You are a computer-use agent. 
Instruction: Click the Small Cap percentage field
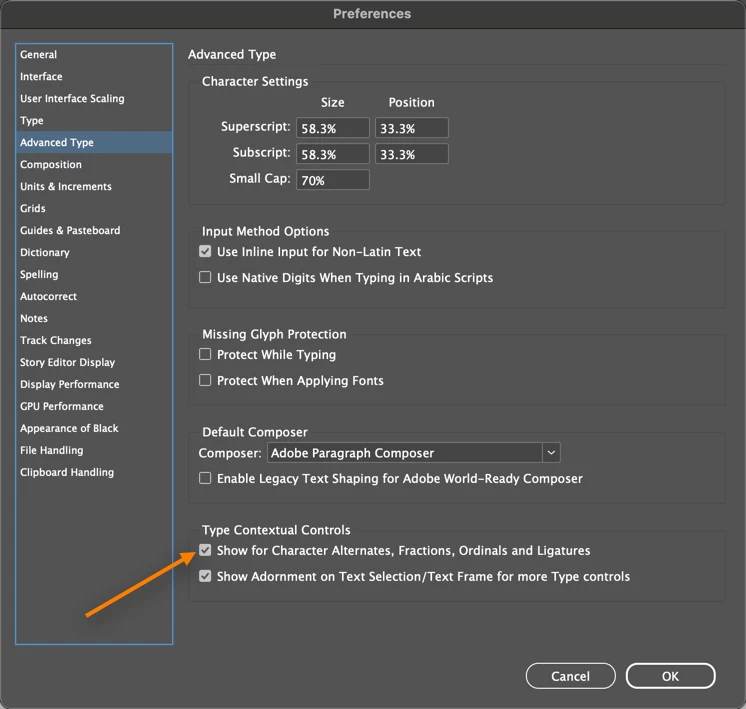333,180
